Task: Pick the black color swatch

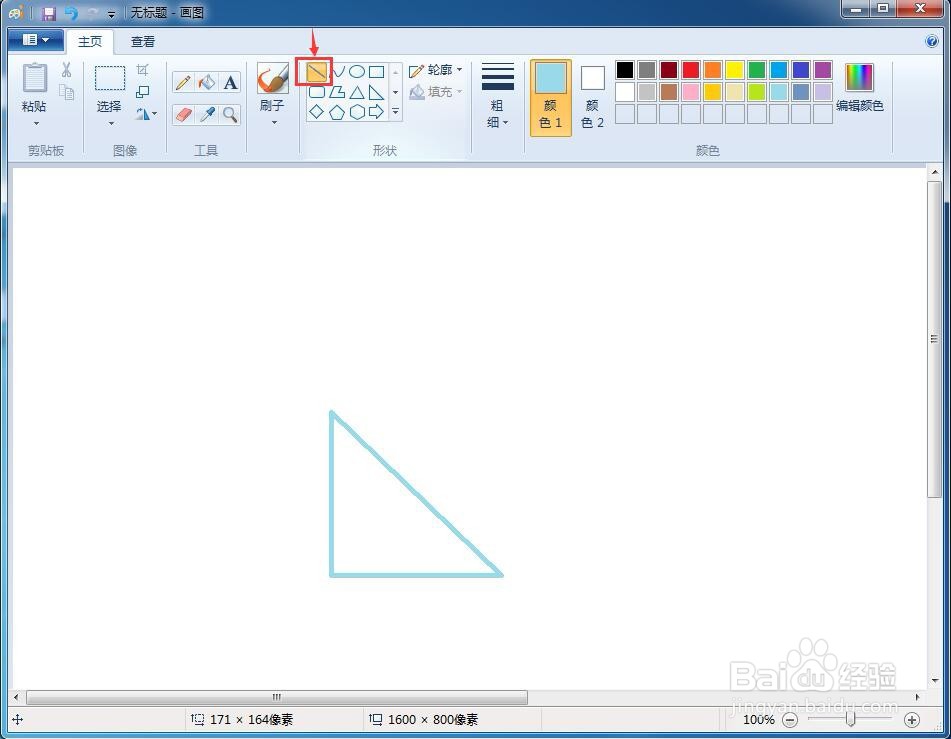Action: pos(625,70)
